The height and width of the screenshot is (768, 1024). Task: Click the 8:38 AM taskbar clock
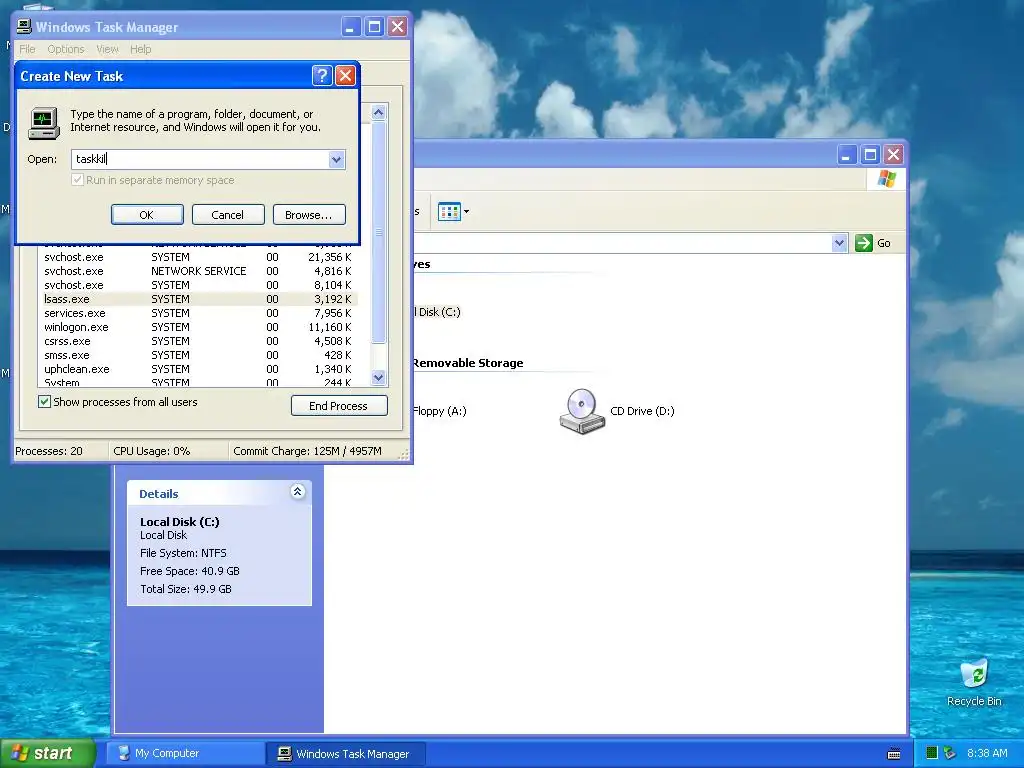point(987,753)
